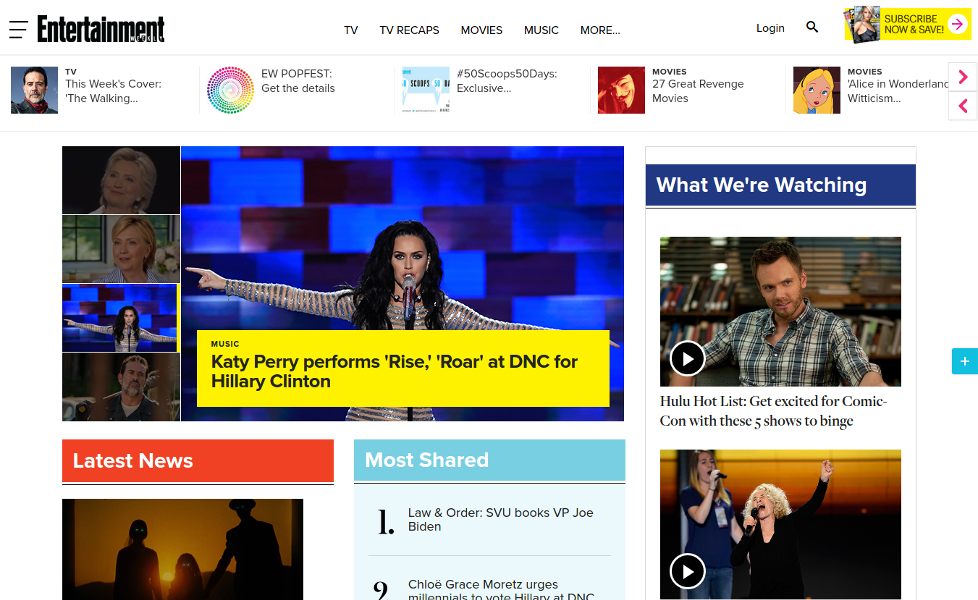Click the search magnifier icon
The width and height of the screenshot is (978, 600).
click(812, 27)
